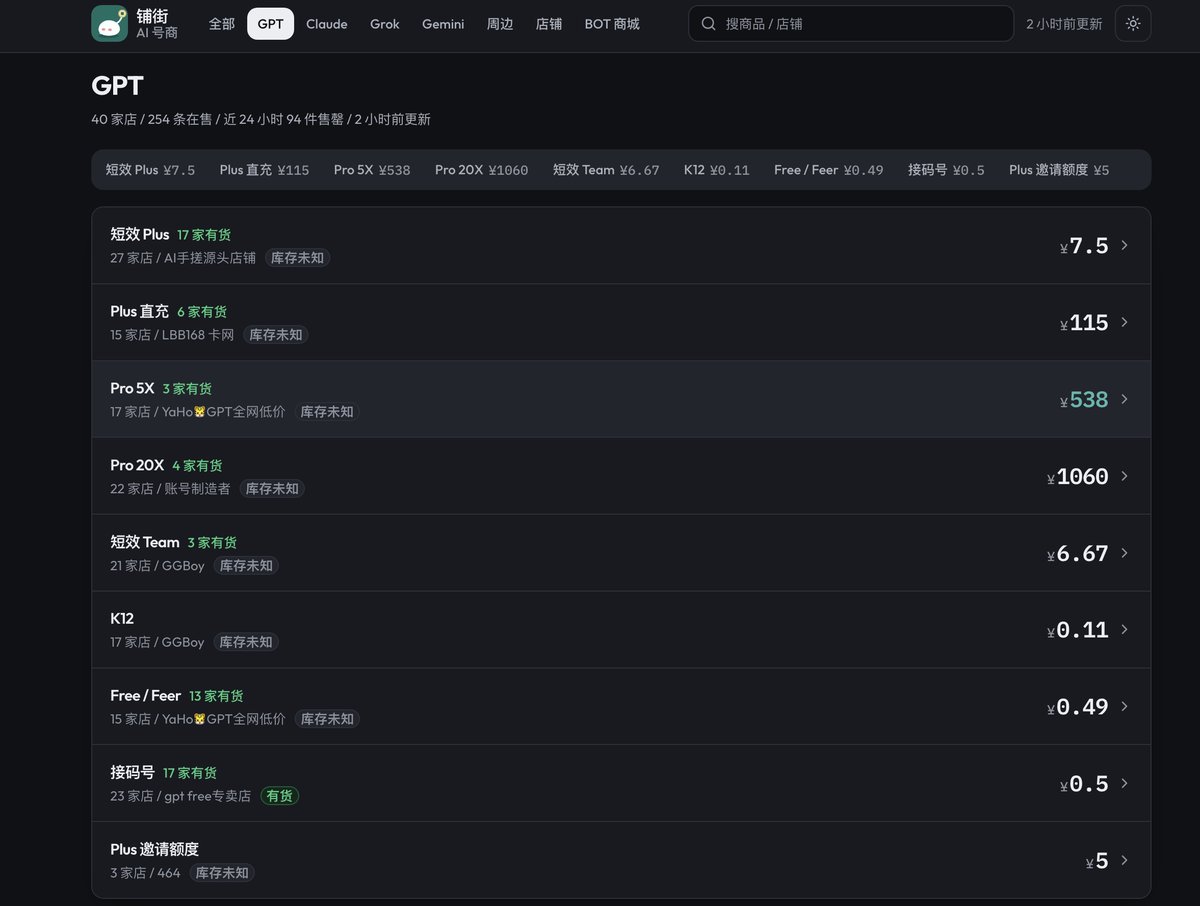The width and height of the screenshot is (1200, 906).
Task: Click the 13 家有货 label beside Free / Feer
Action: point(216,696)
